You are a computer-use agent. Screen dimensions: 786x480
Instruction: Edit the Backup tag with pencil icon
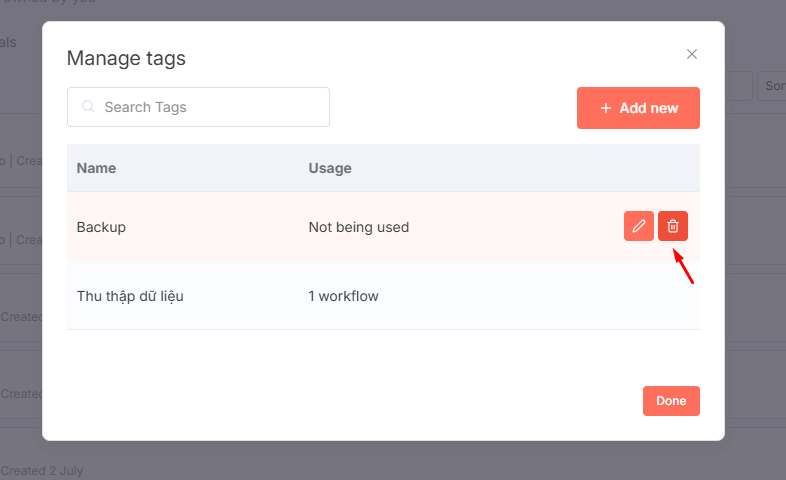[x=639, y=226]
